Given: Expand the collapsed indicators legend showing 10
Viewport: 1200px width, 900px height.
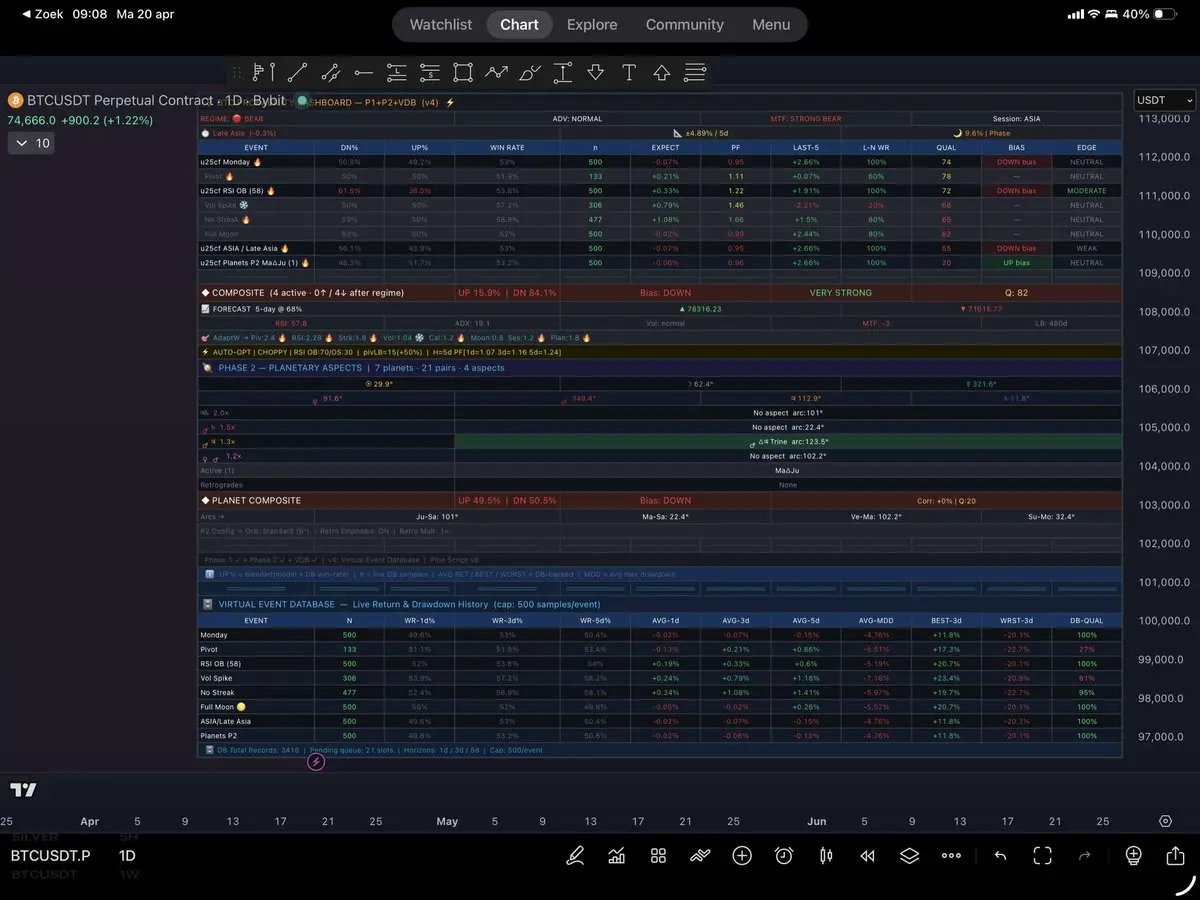Looking at the screenshot, I should point(32,143).
